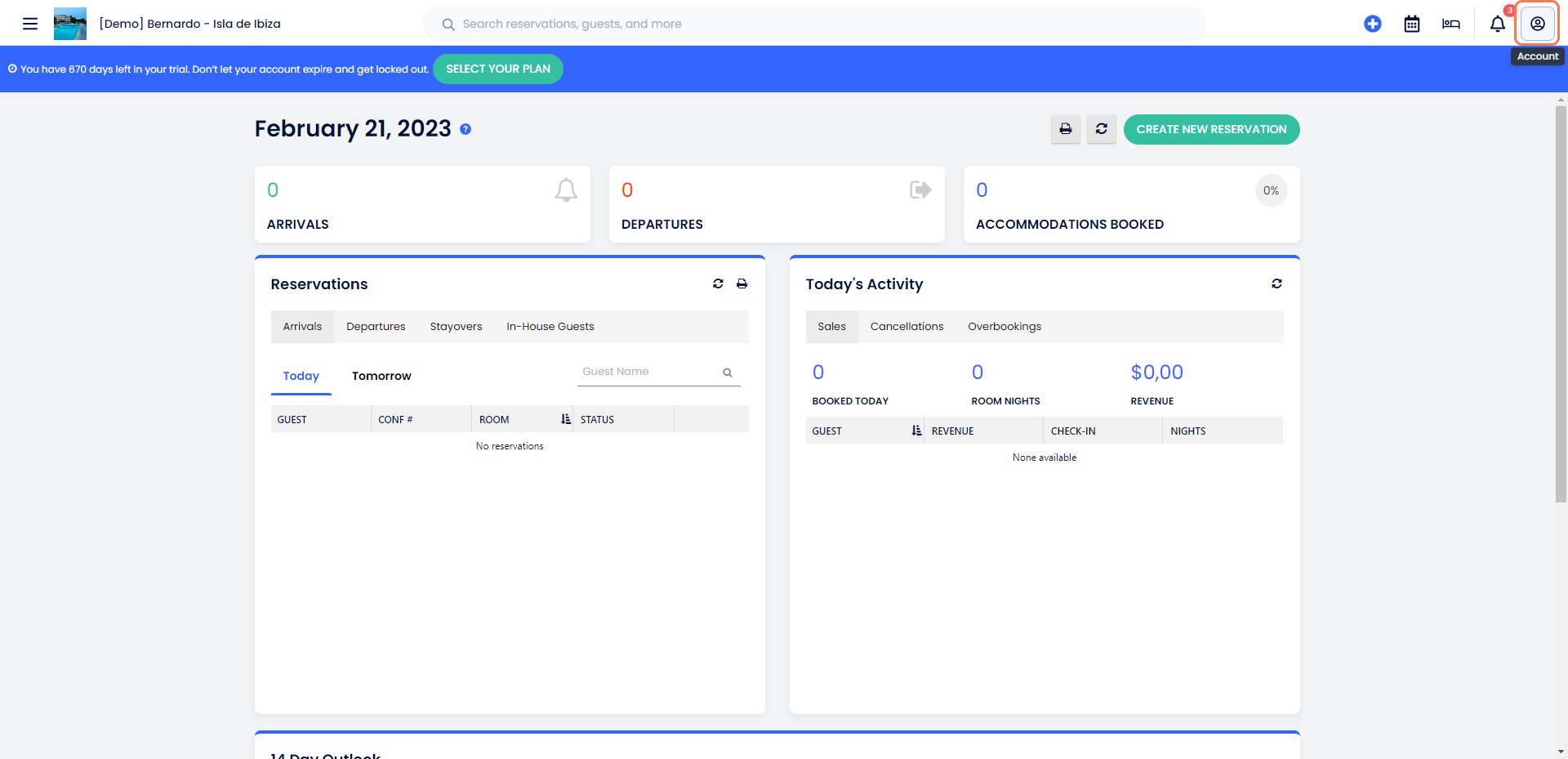Open the calendar icon in top bar
Viewport: 1568px width, 759px height.
pyautogui.click(x=1412, y=24)
